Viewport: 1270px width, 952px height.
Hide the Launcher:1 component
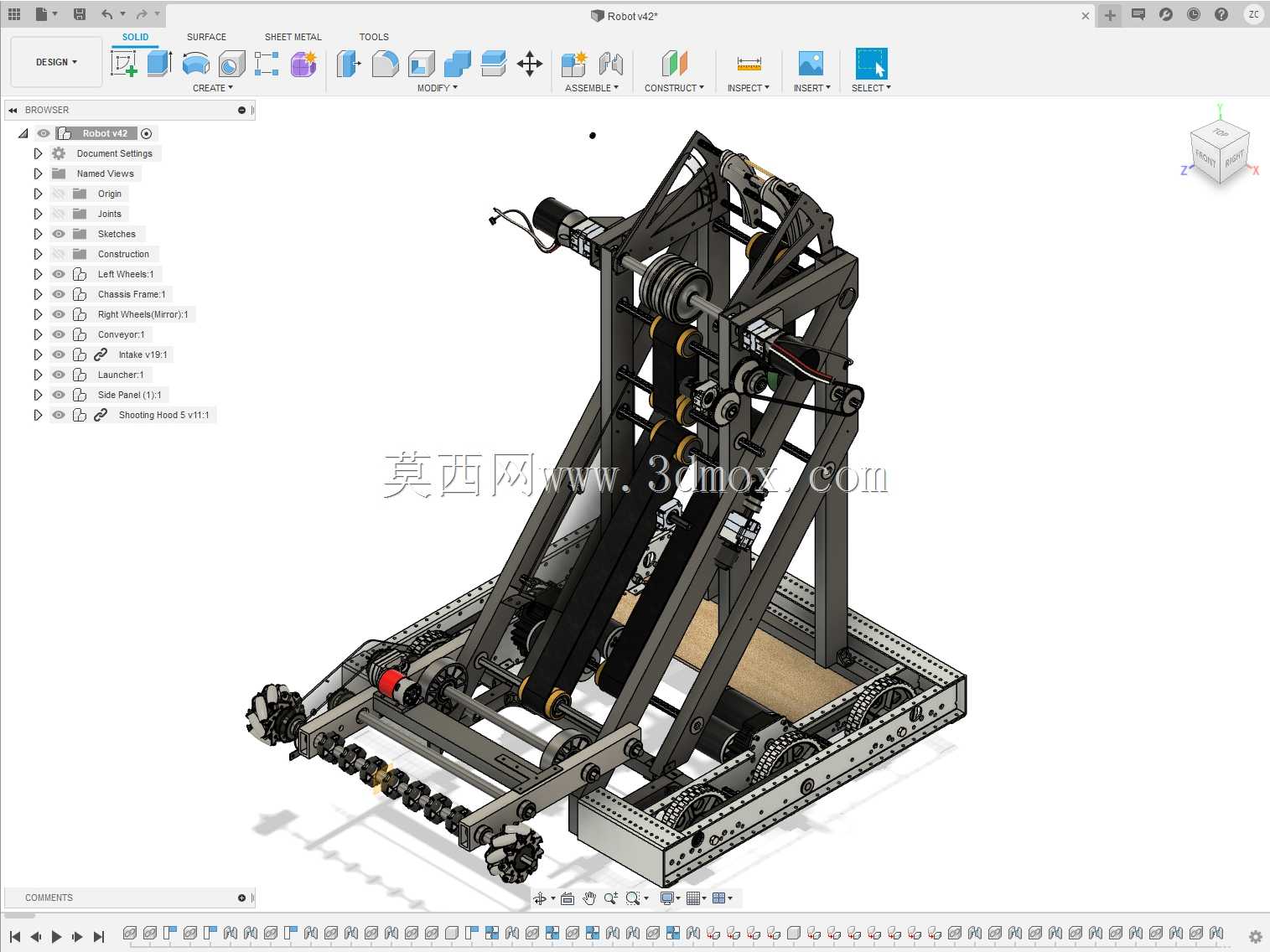59,375
